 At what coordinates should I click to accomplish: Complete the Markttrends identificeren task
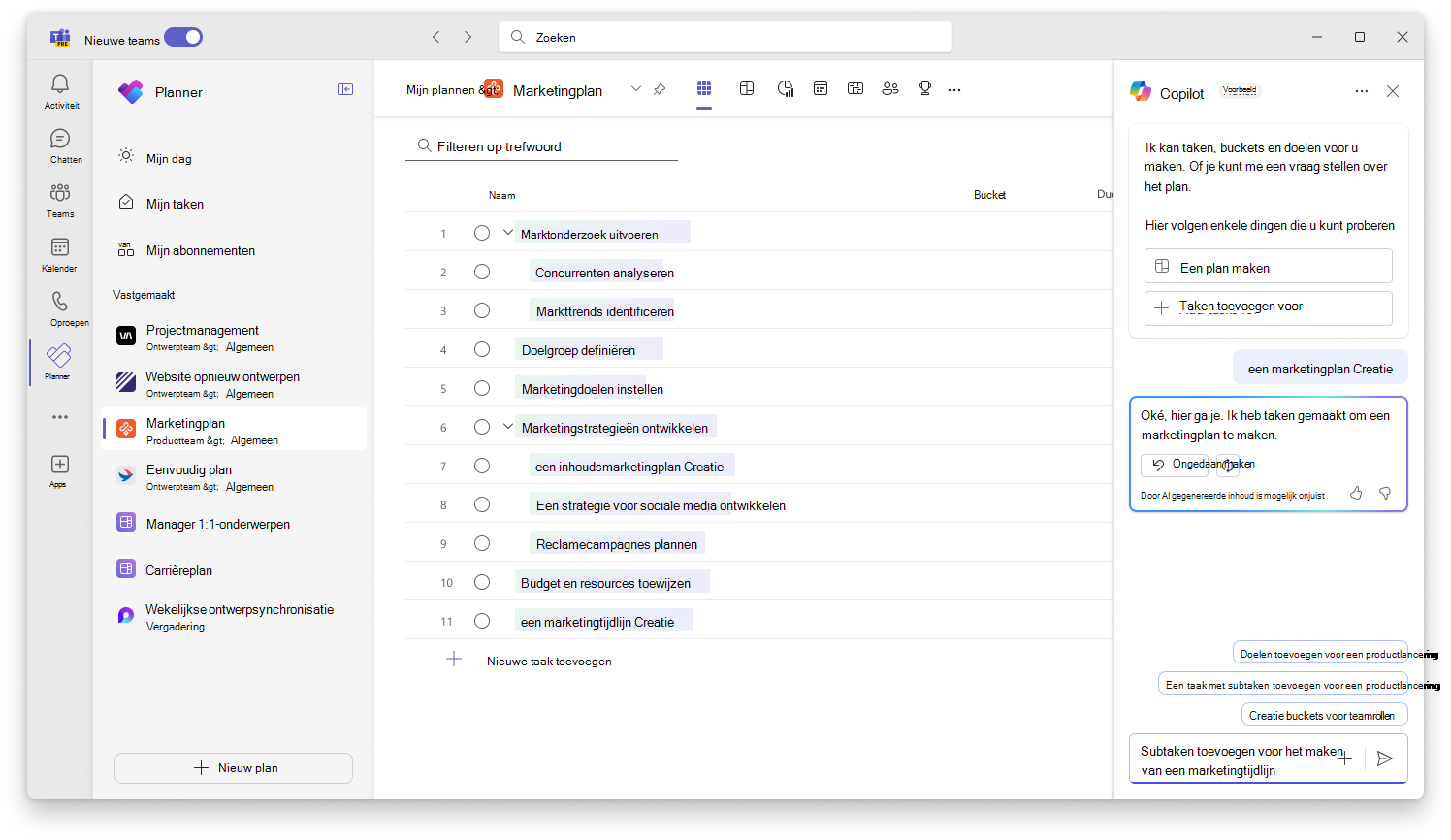click(x=482, y=310)
